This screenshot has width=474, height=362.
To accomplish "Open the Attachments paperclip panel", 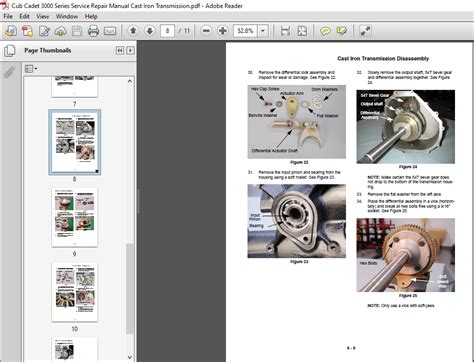I will pos(10,72).
